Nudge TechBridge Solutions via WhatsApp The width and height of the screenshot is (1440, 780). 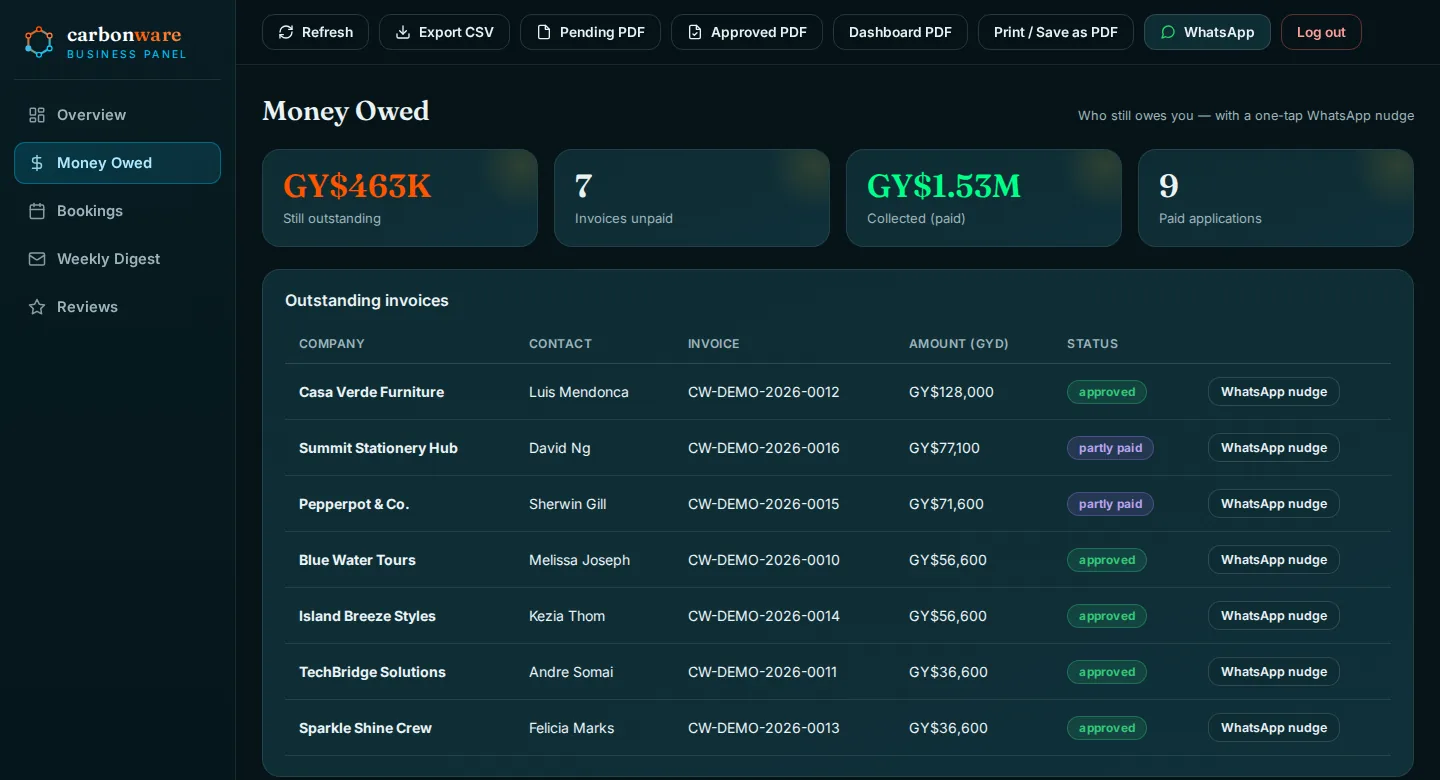click(1274, 672)
